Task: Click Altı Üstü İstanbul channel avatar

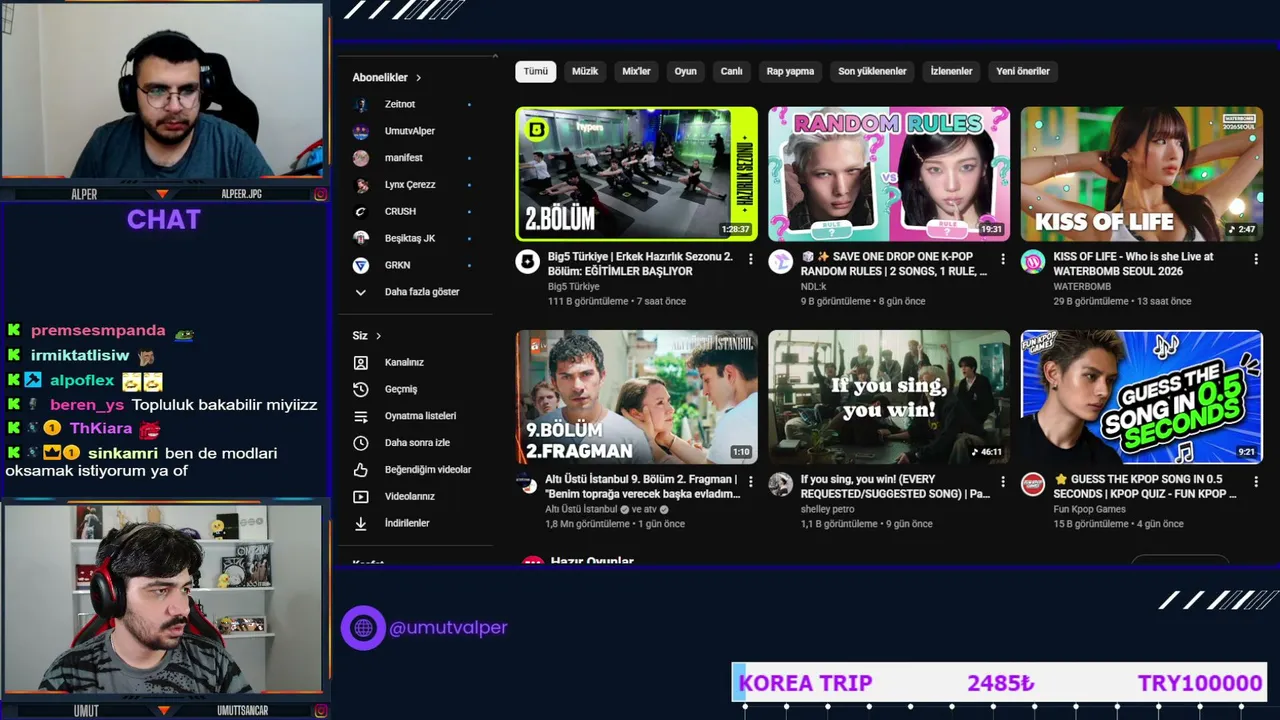Action: coord(527,485)
